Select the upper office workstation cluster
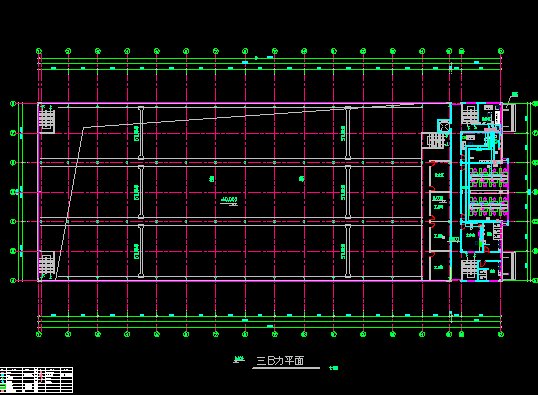Image resolution: width=538 pixels, height=395 pixels. (489, 177)
